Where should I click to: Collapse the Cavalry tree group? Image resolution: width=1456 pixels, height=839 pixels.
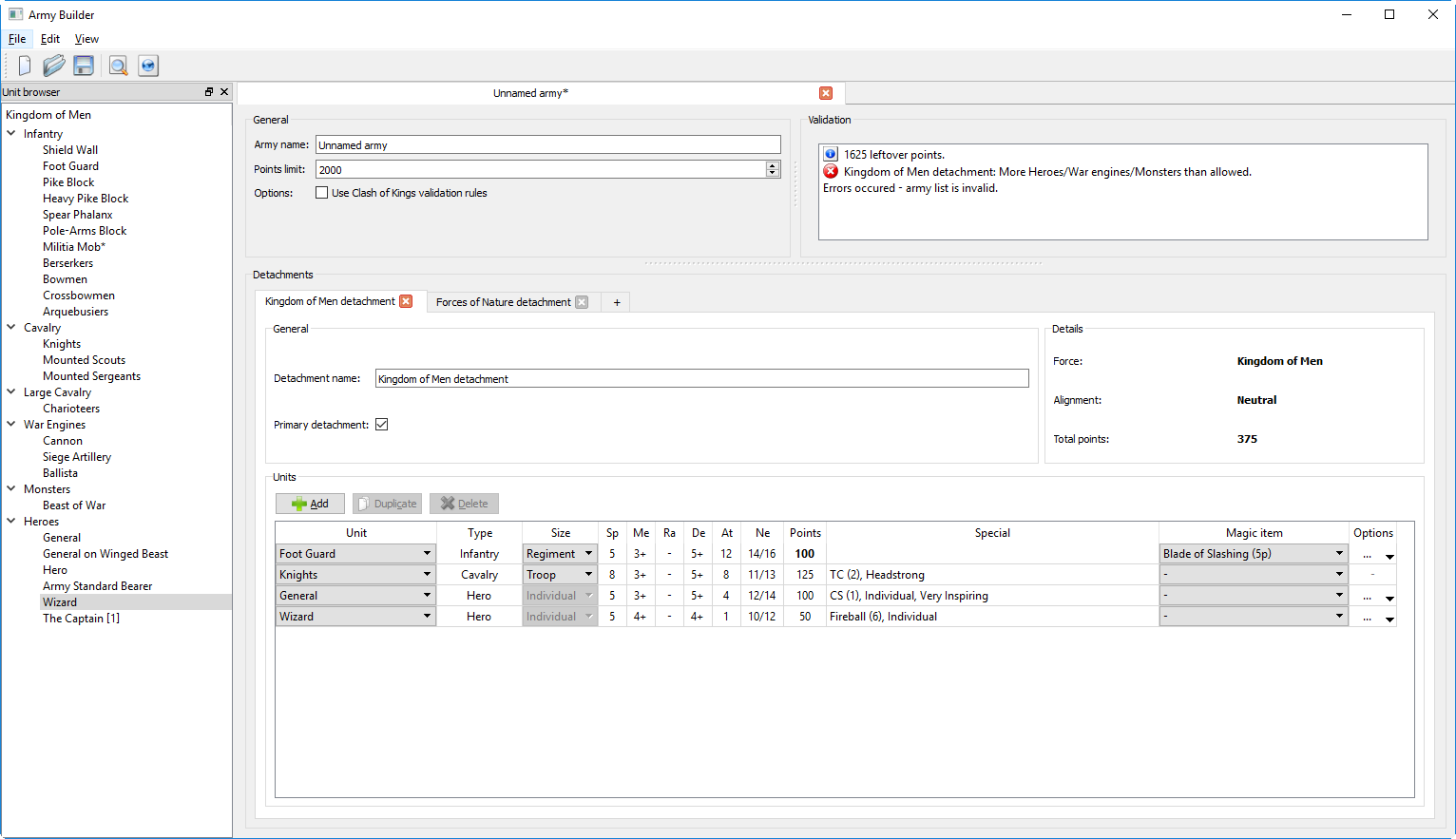click(x=11, y=328)
